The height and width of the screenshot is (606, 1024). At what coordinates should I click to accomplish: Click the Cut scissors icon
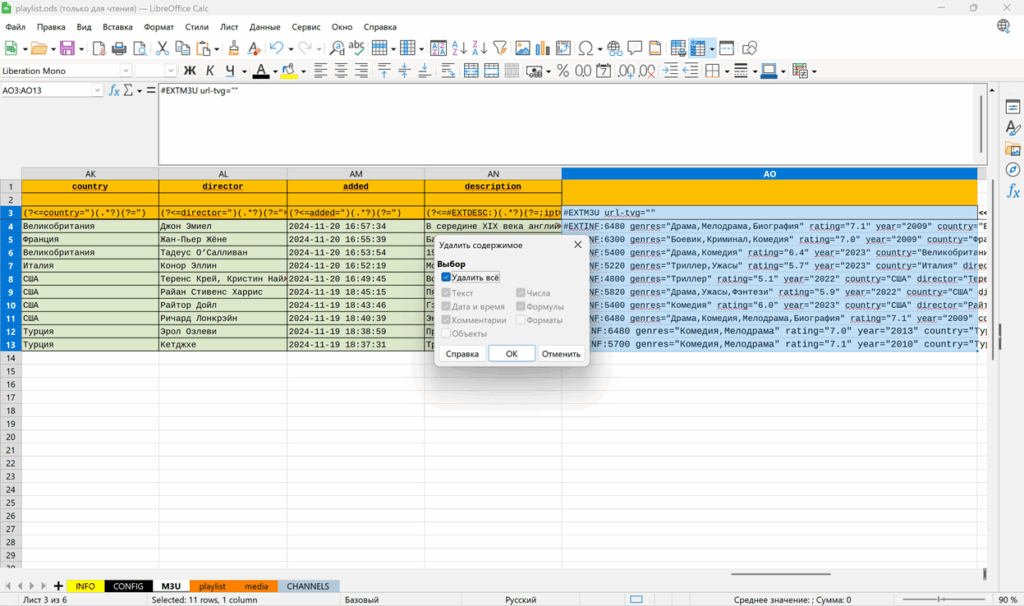[163, 48]
